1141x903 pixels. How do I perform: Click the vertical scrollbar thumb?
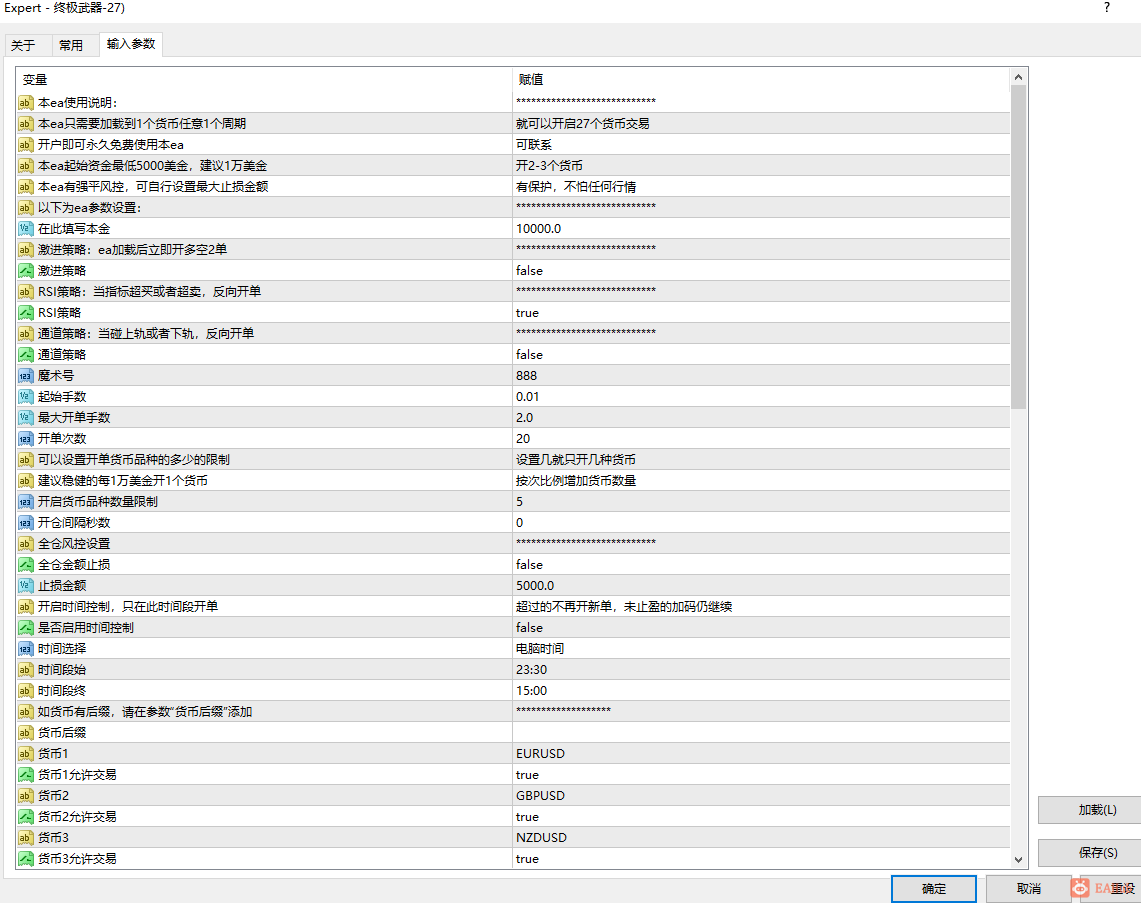pos(1018,247)
